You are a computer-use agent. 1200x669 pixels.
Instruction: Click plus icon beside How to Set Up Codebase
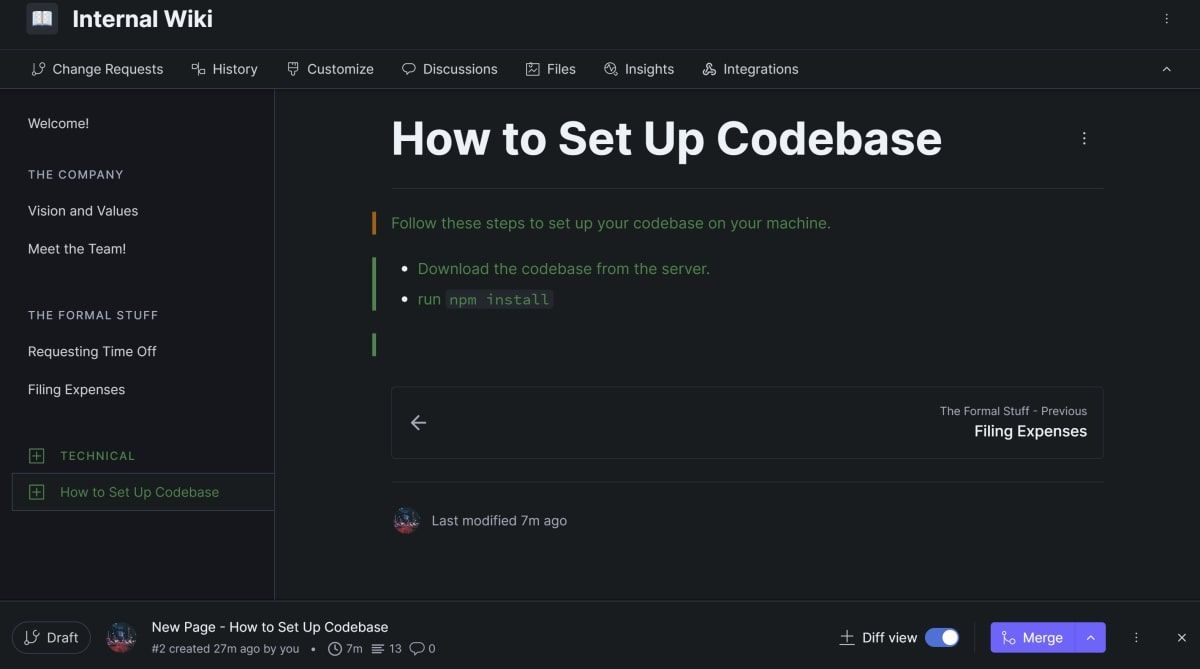[37, 492]
